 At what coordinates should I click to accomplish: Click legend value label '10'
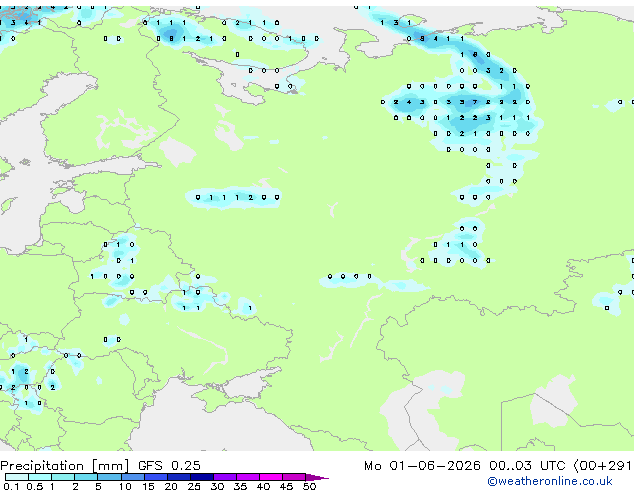coord(125,486)
